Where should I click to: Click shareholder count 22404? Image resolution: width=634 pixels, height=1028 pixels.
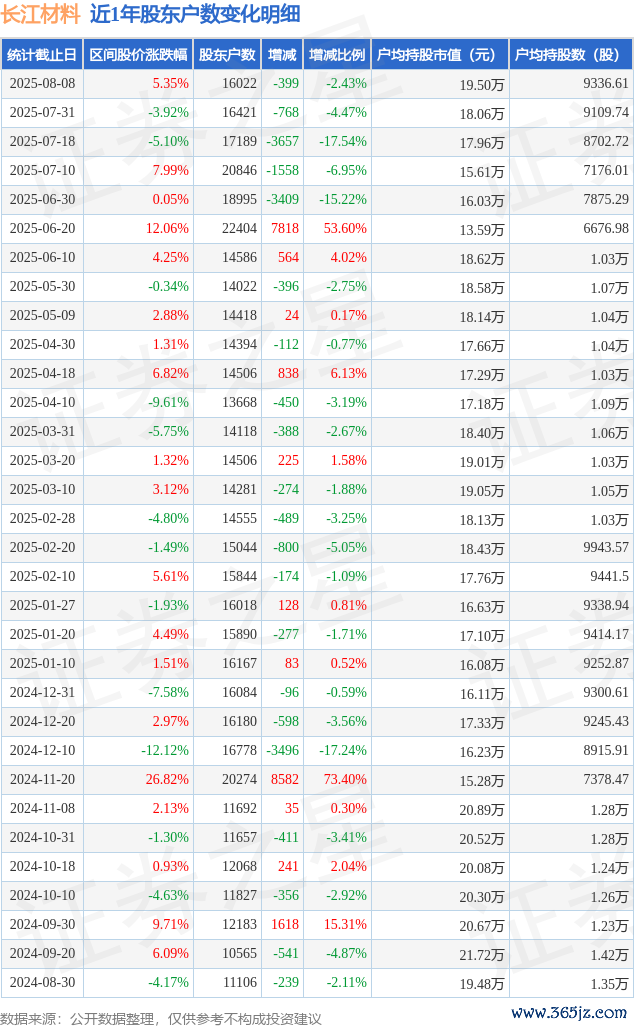[239, 229]
